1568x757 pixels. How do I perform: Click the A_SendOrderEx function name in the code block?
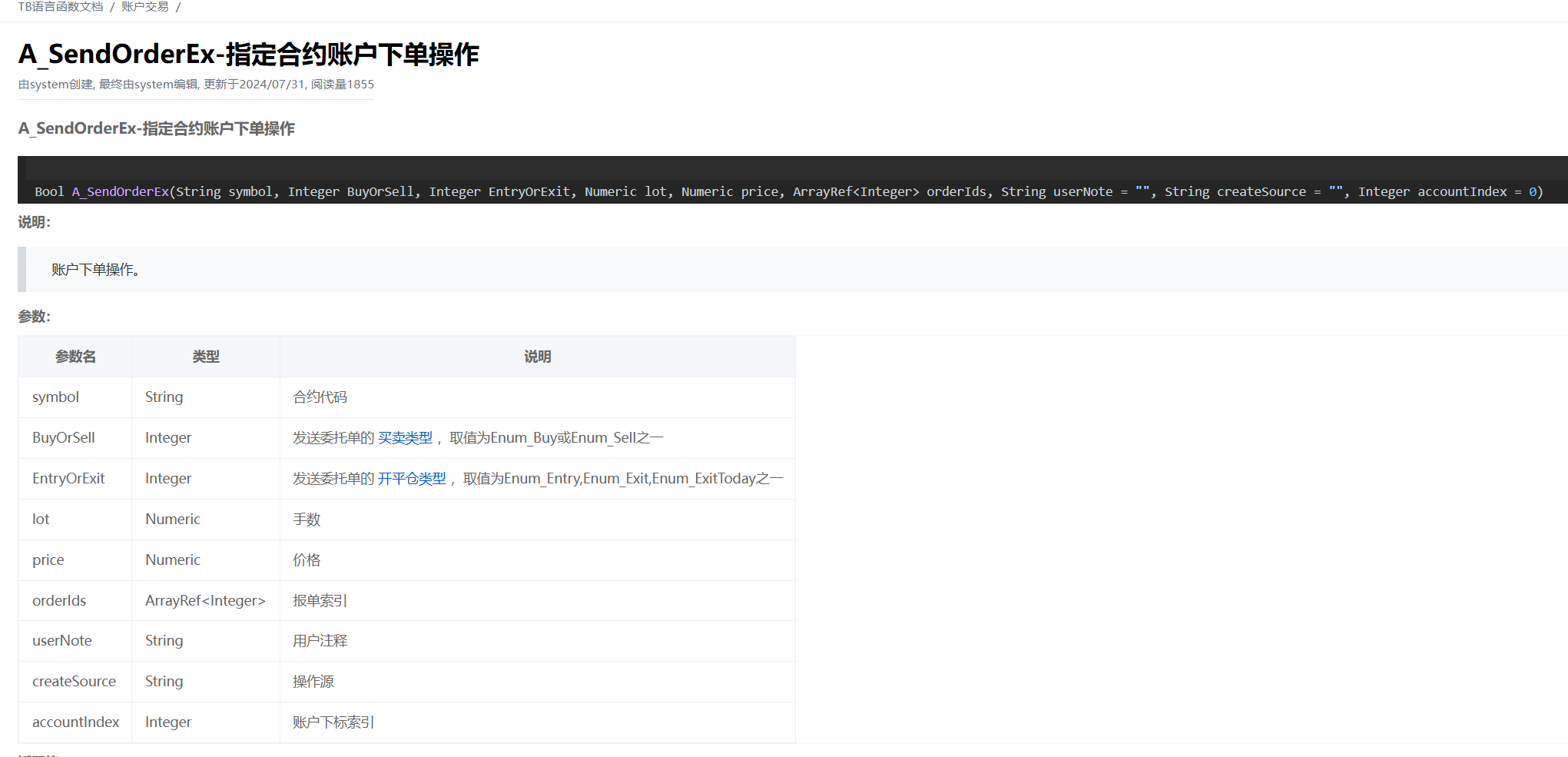click(x=120, y=191)
